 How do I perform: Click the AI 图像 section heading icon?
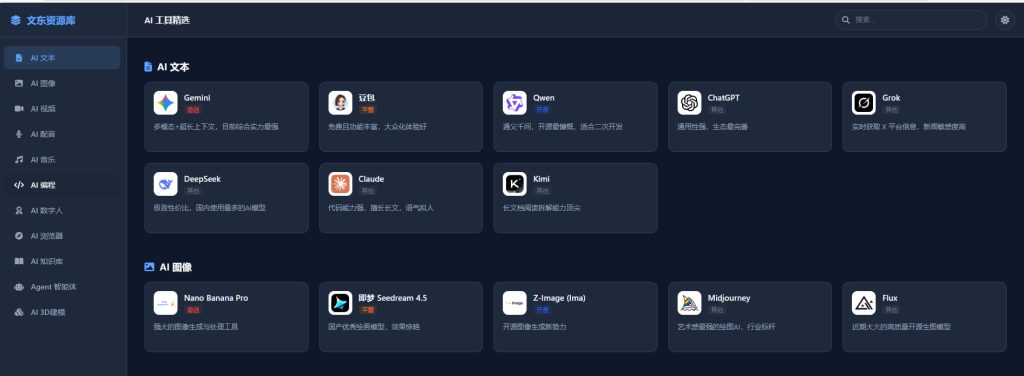pyautogui.click(x=149, y=267)
